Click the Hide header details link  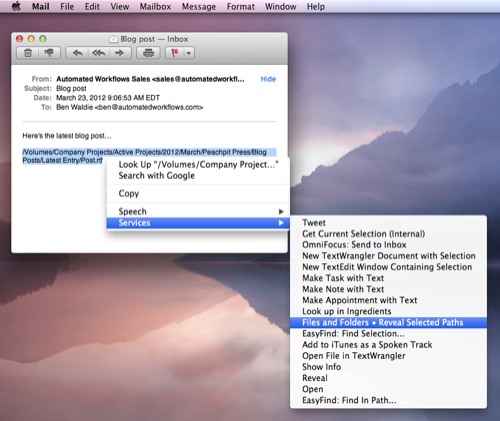(268, 79)
